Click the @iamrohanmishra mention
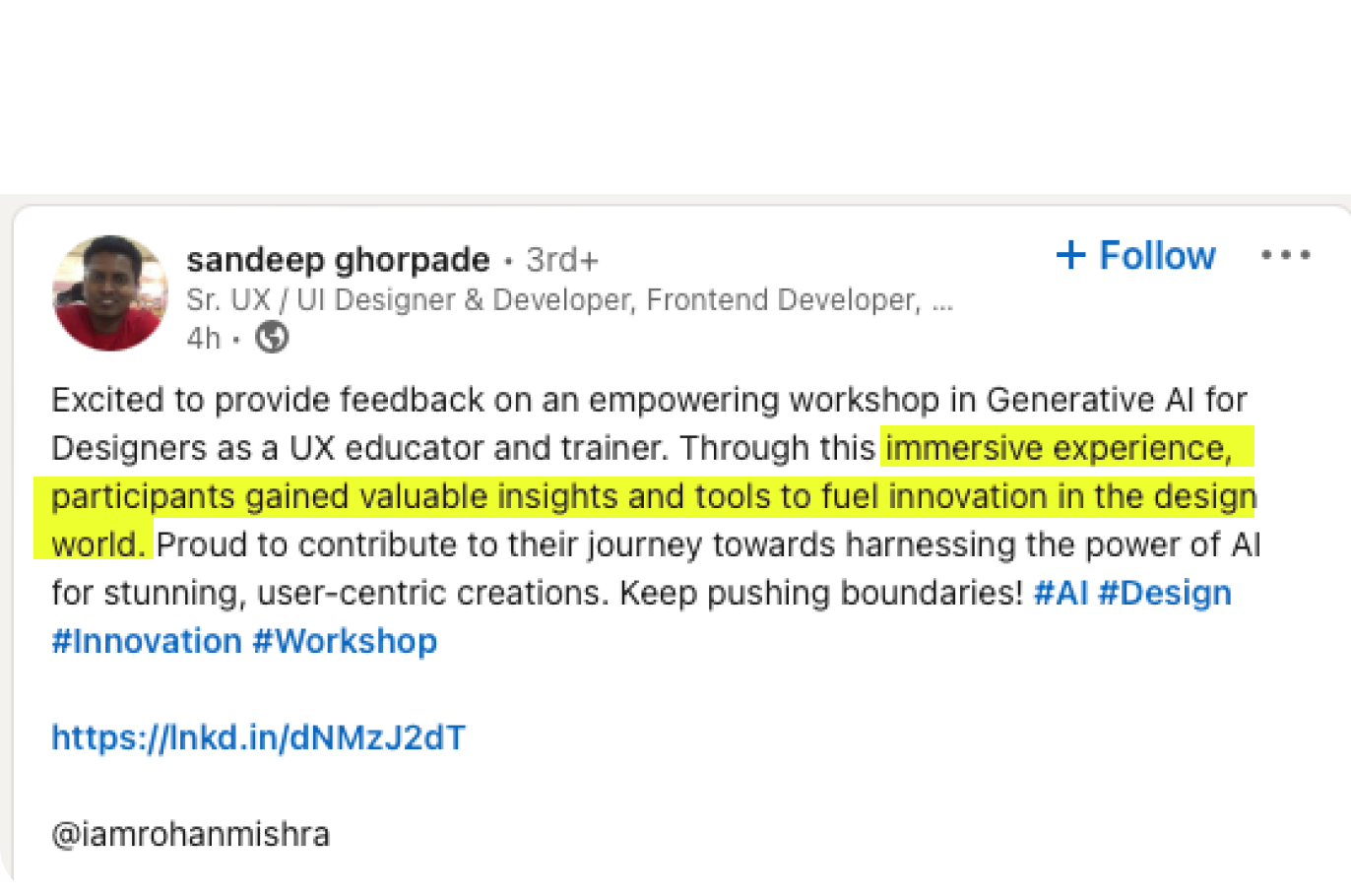The width and height of the screenshot is (1351, 896). [x=191, y=834]
